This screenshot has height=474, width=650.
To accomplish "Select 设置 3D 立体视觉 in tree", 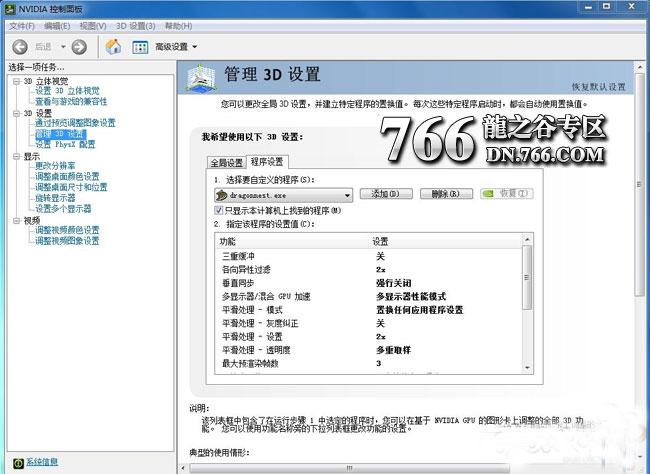I will pos(67,91).
